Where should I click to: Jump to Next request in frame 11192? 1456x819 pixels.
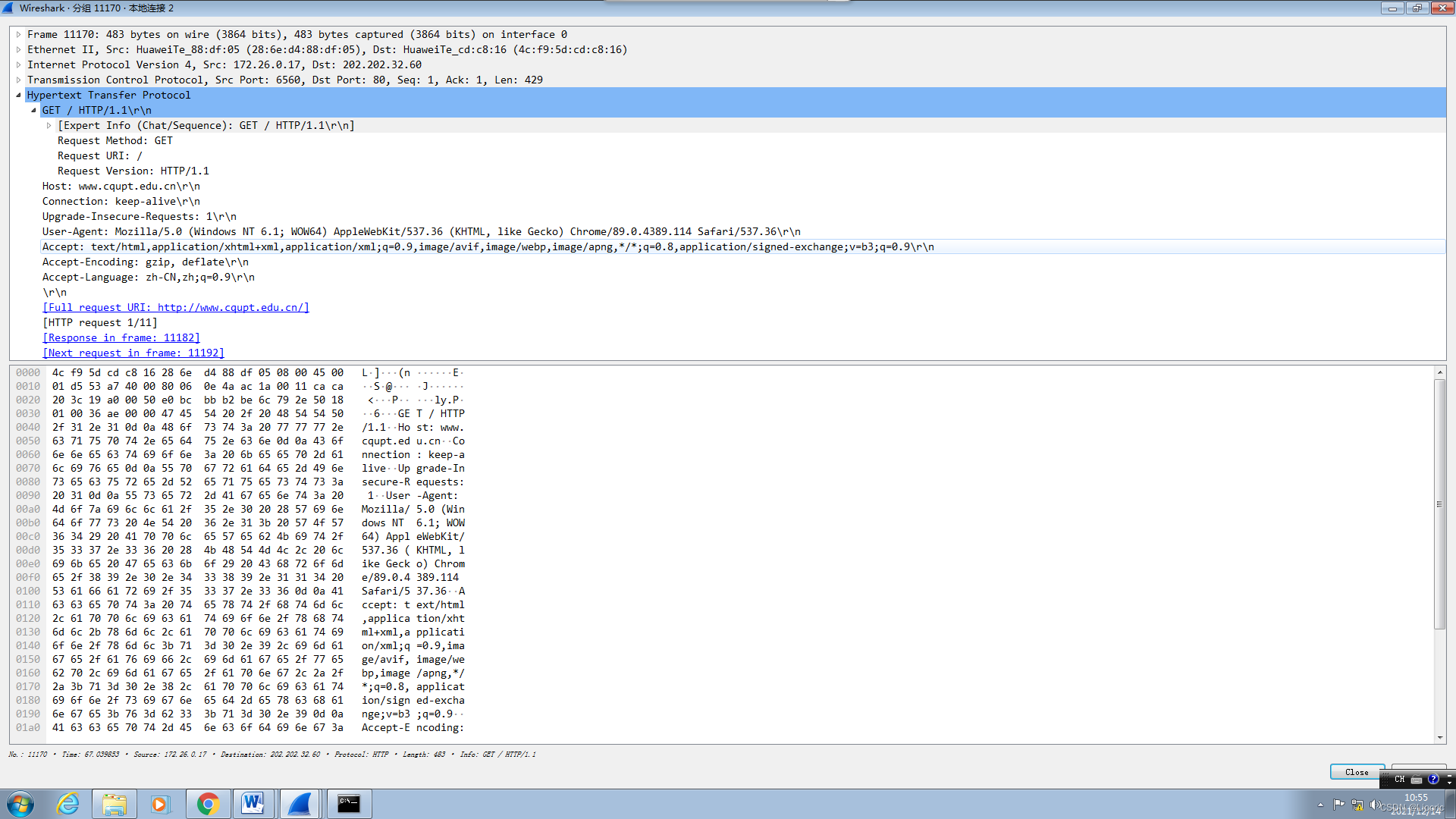click(133, 353)
